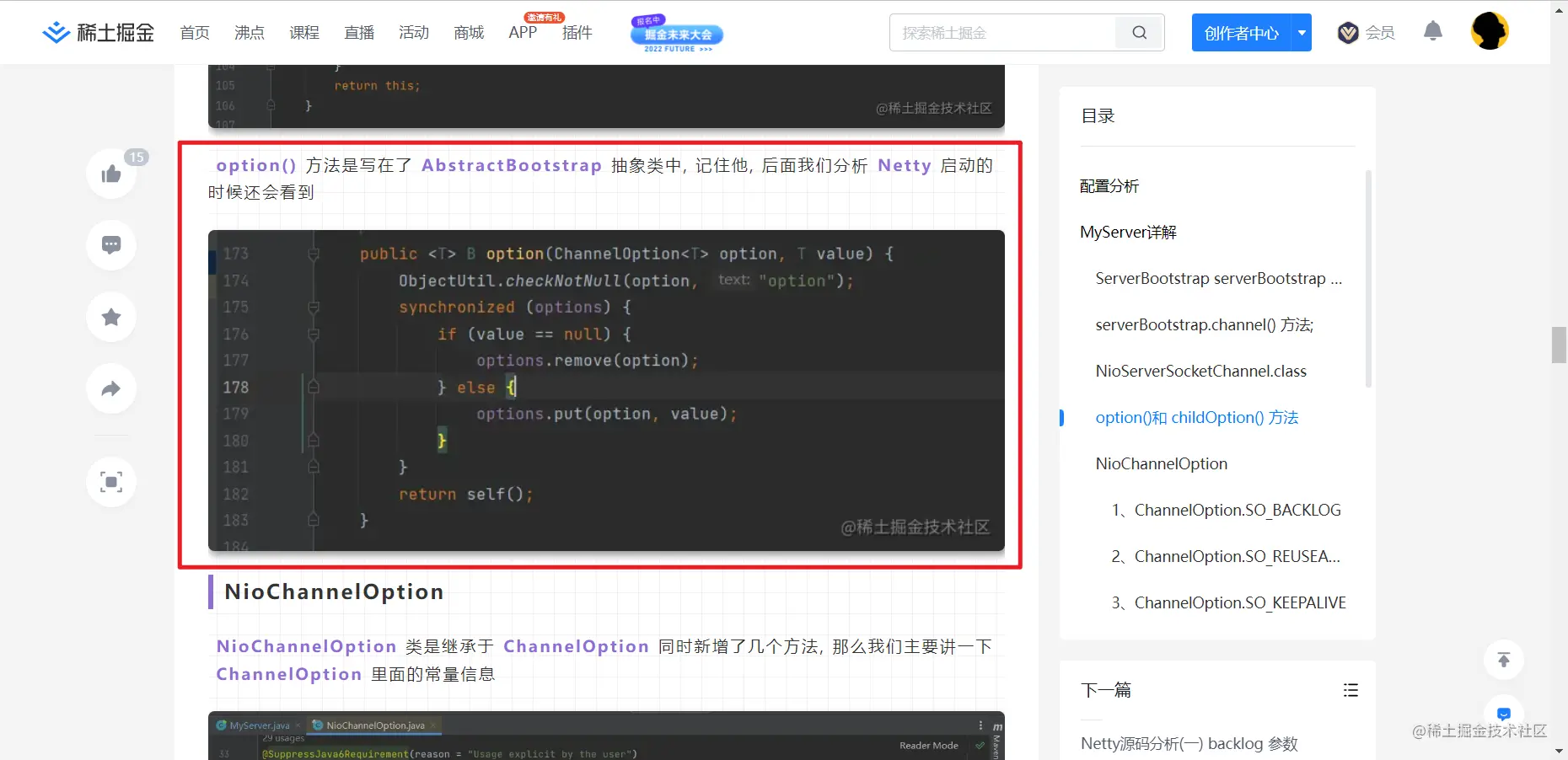This screenshot has width=1568, height=760.
Task: Click back-to-top arrow button
Action: click(x=1504, y=660)
